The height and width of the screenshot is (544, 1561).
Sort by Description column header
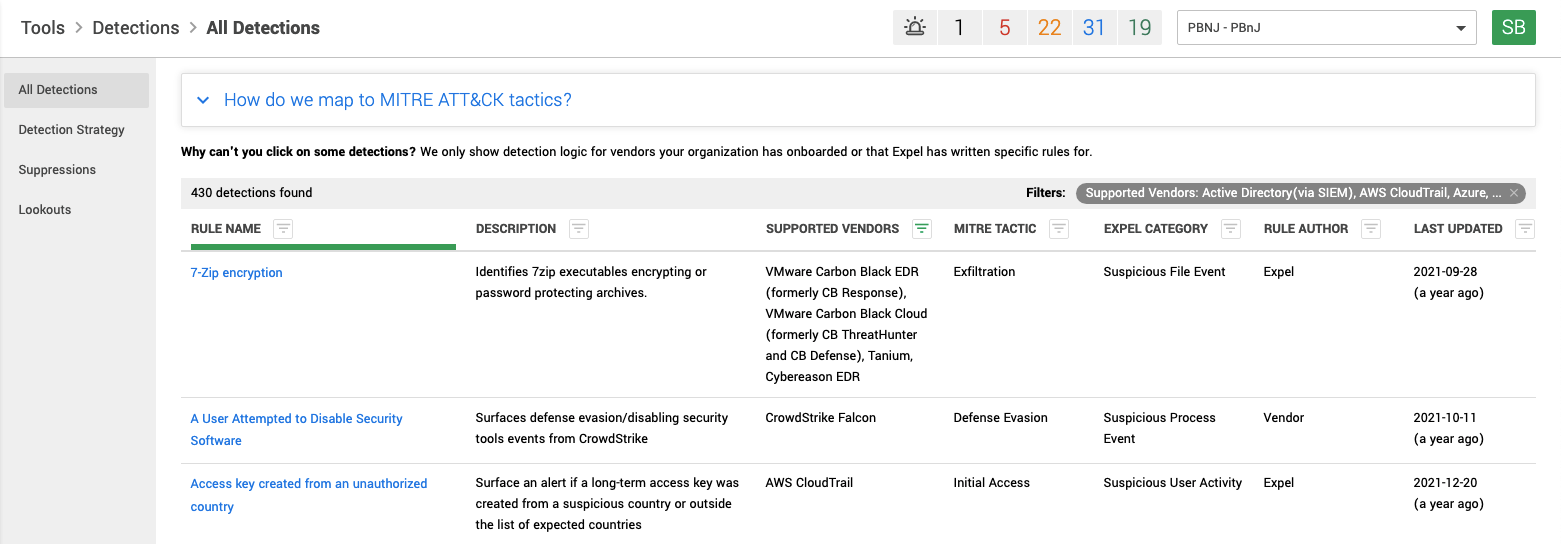tap(516, 229)
